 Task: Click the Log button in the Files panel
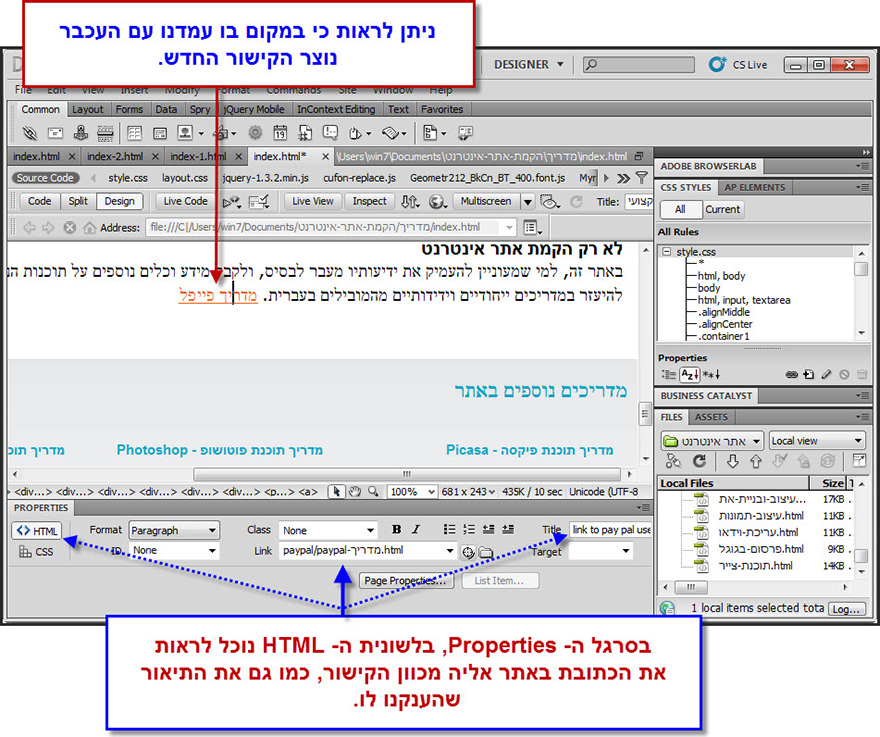pyautogui.click(x=846, y=608)
